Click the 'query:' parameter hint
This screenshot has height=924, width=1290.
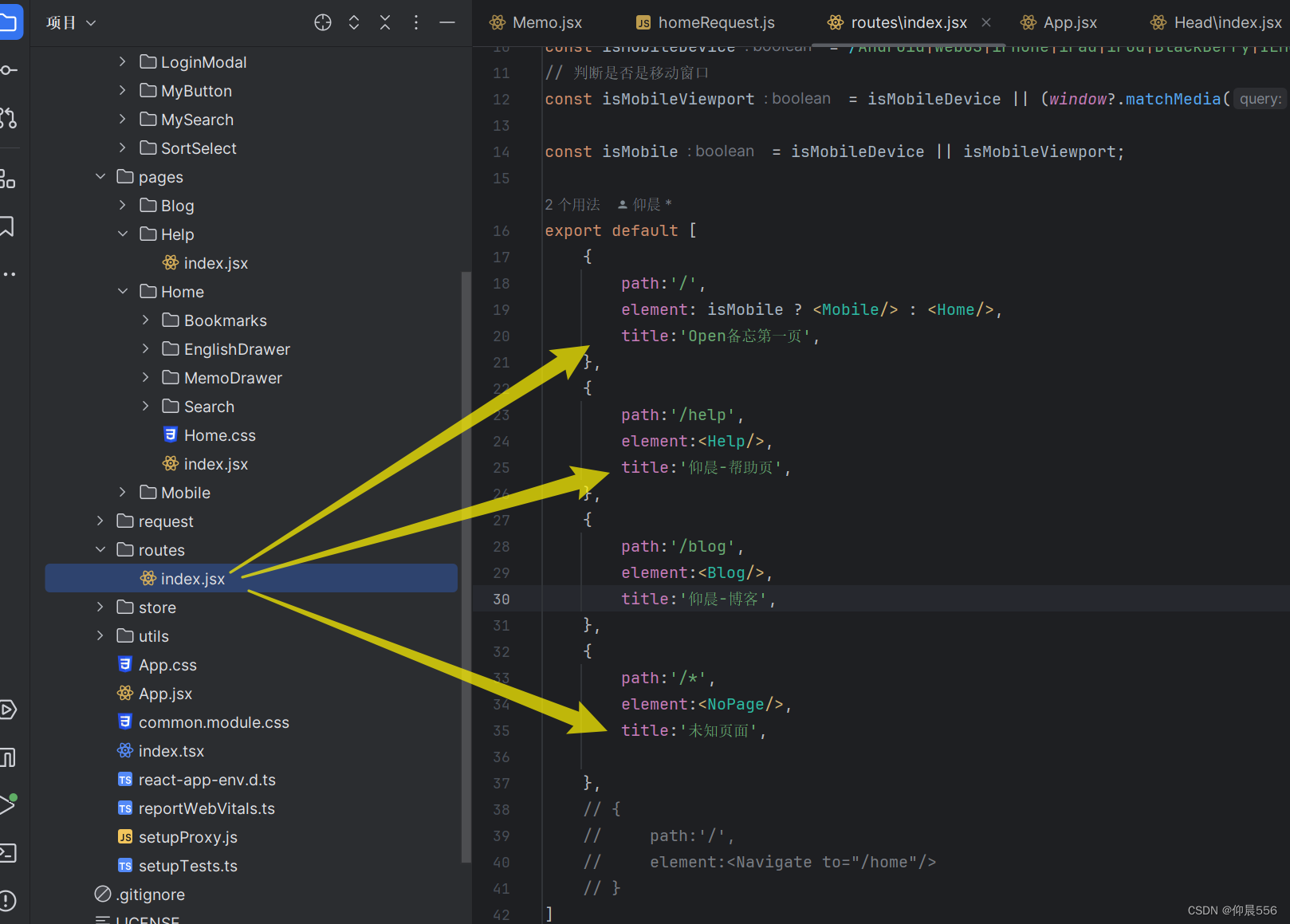pyautogui.click(x=1260, y=99)
